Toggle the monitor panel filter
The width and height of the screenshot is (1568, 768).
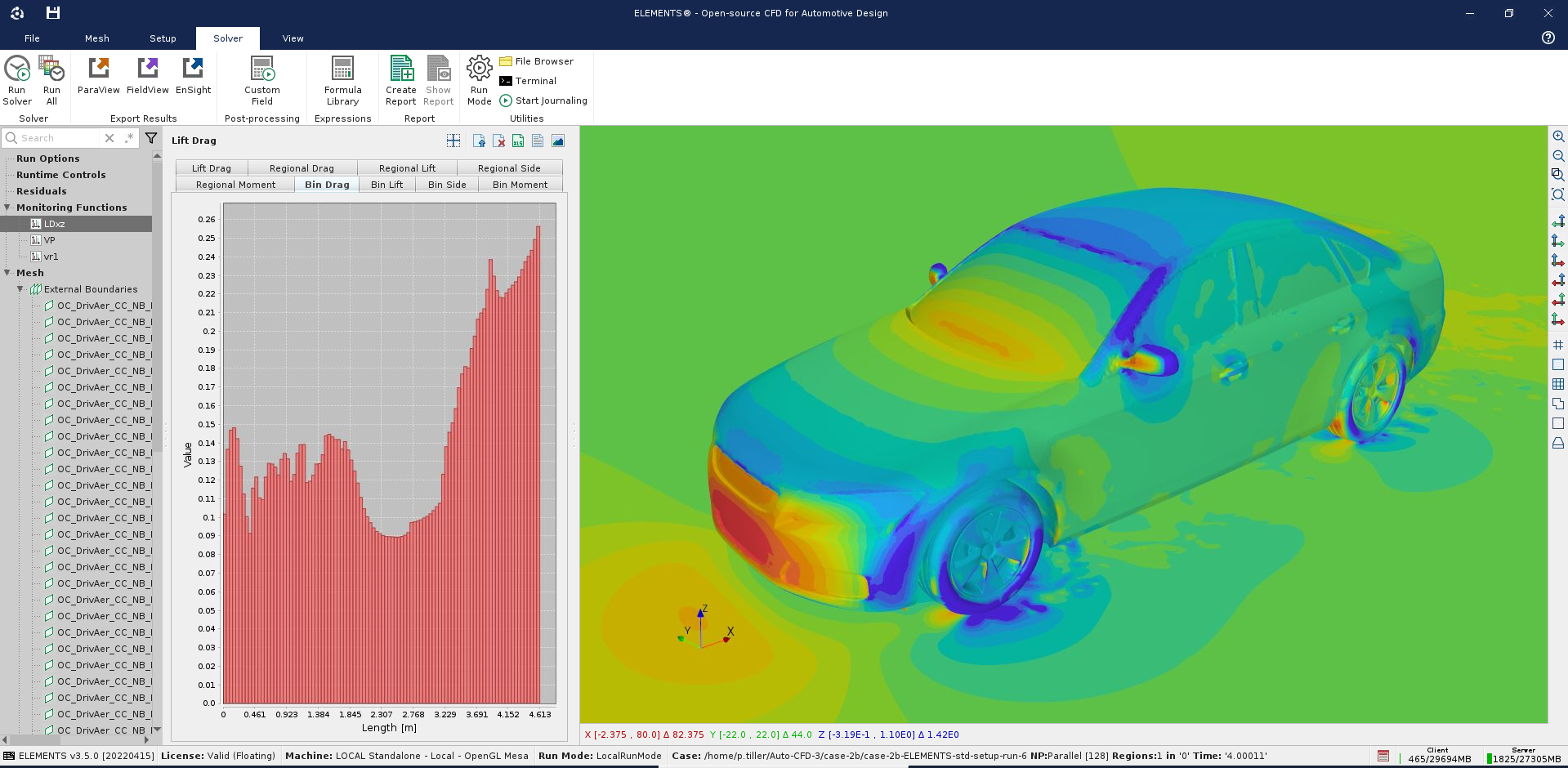(x=151, y=139)
